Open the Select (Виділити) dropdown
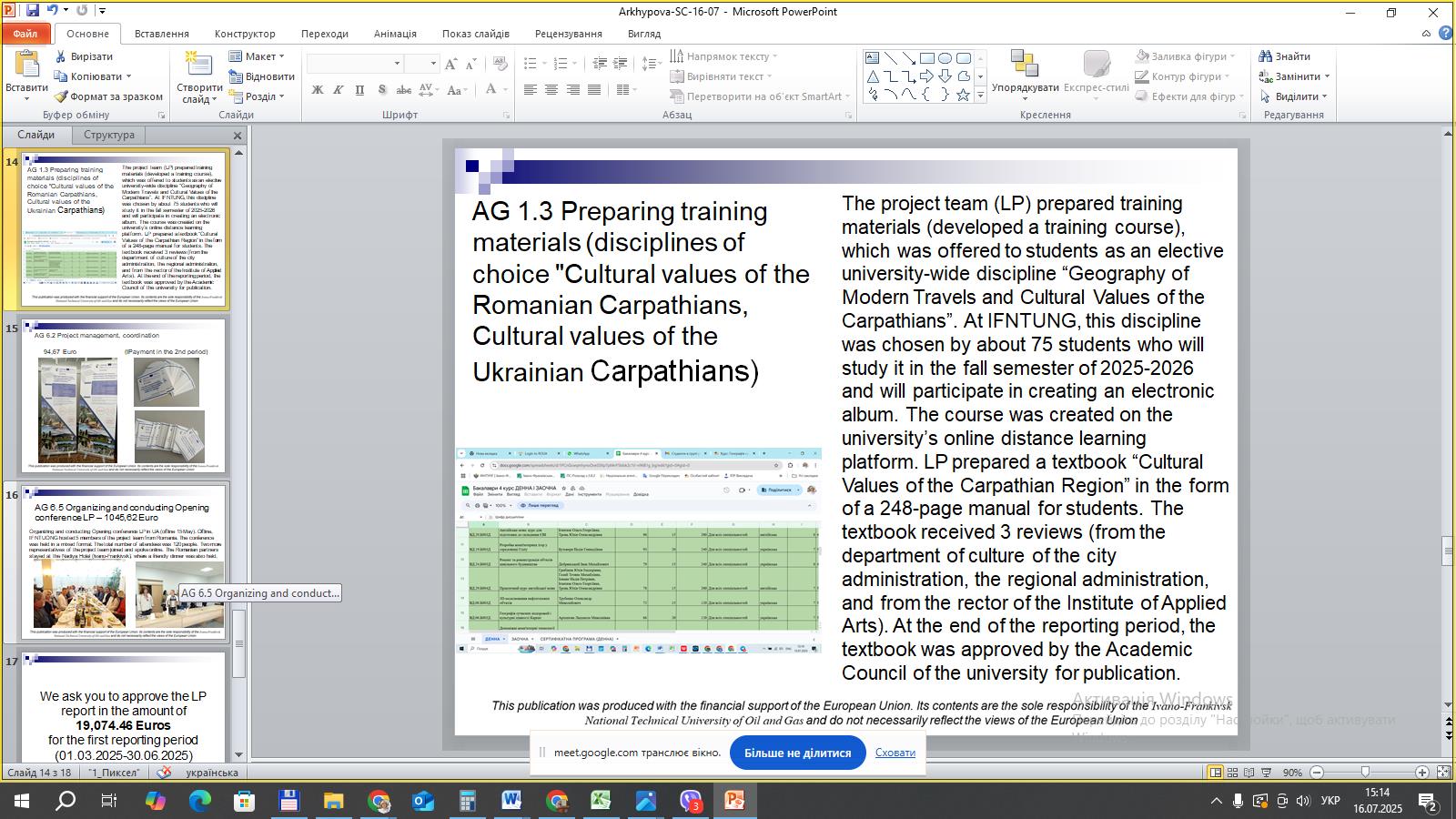 pyautogui.click(x=1294, y=96)
